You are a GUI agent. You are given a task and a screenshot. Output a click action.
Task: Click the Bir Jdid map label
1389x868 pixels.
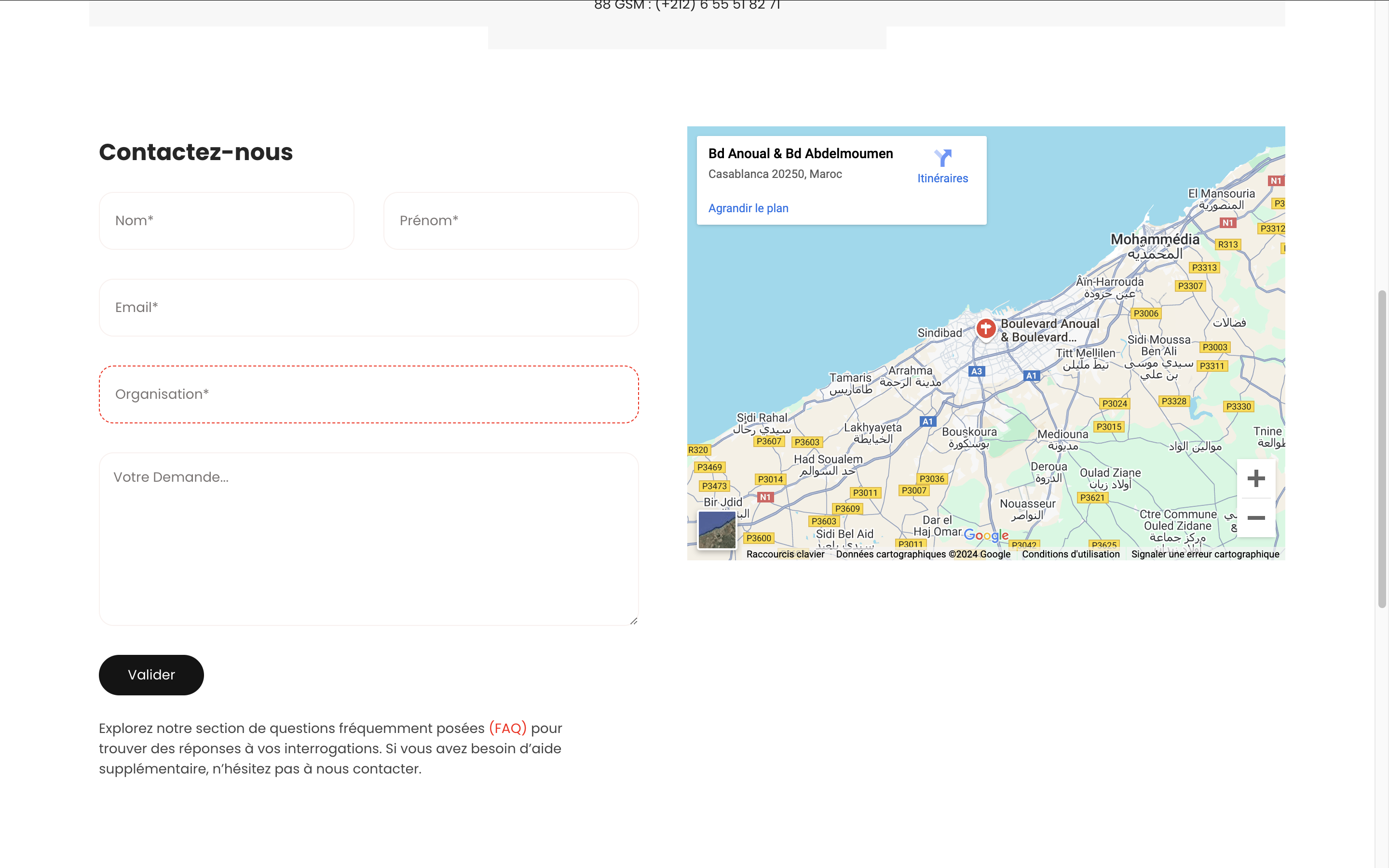click(x=722, y=502)
